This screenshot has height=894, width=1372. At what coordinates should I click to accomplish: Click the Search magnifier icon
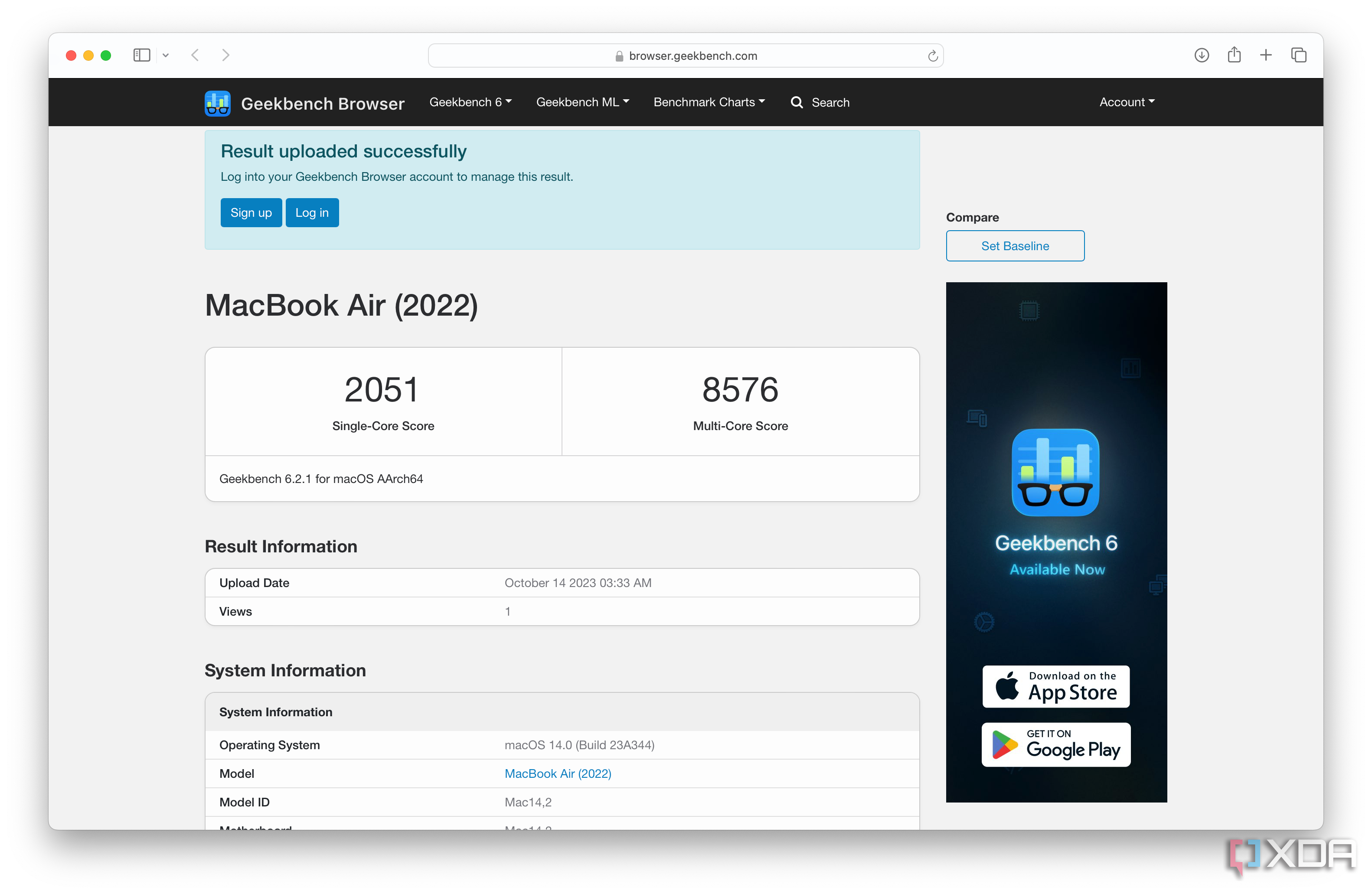(x=797, y=103)
